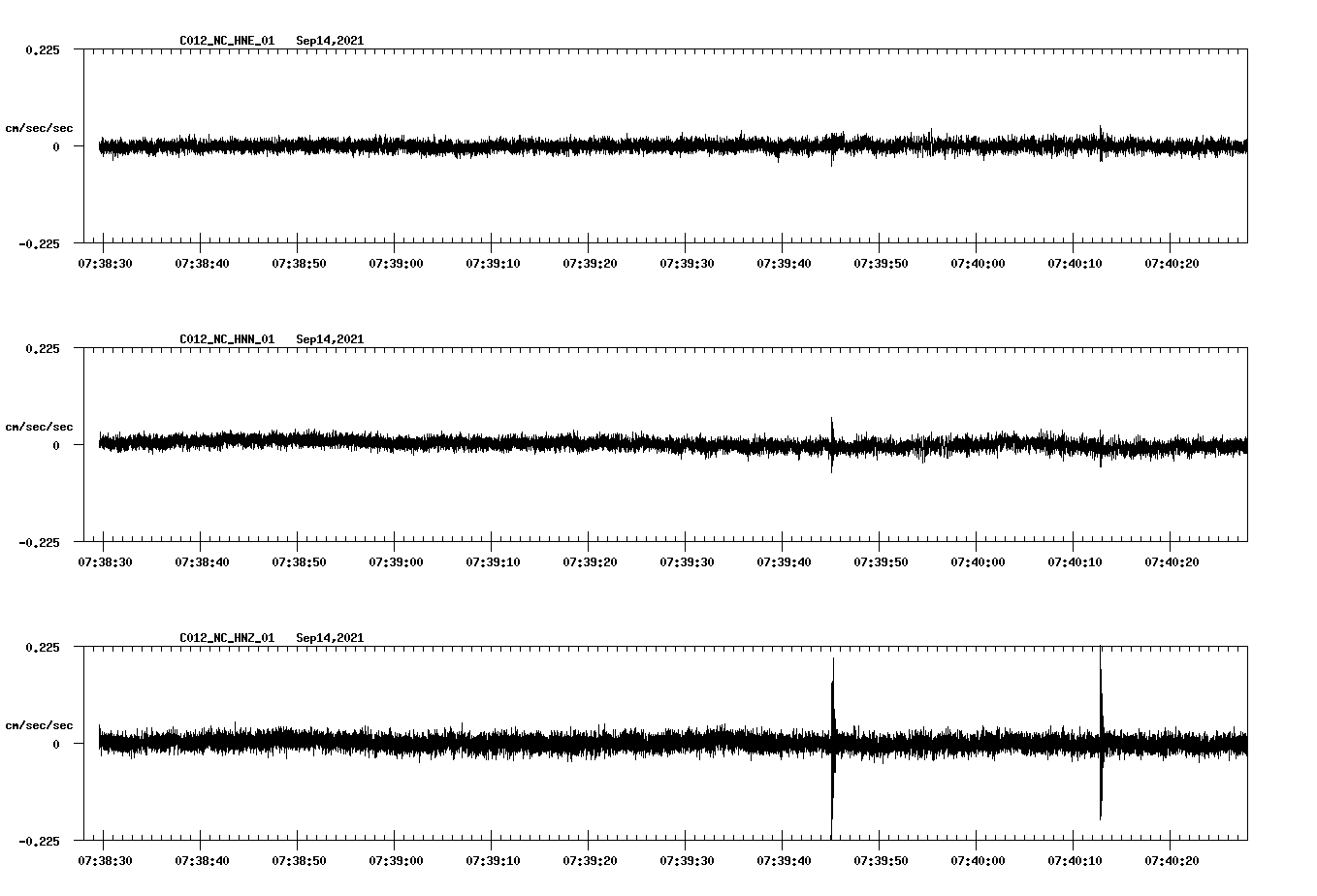
Task: Click the -0.225 axis minimum on HNZ plot
Action: 39,841
